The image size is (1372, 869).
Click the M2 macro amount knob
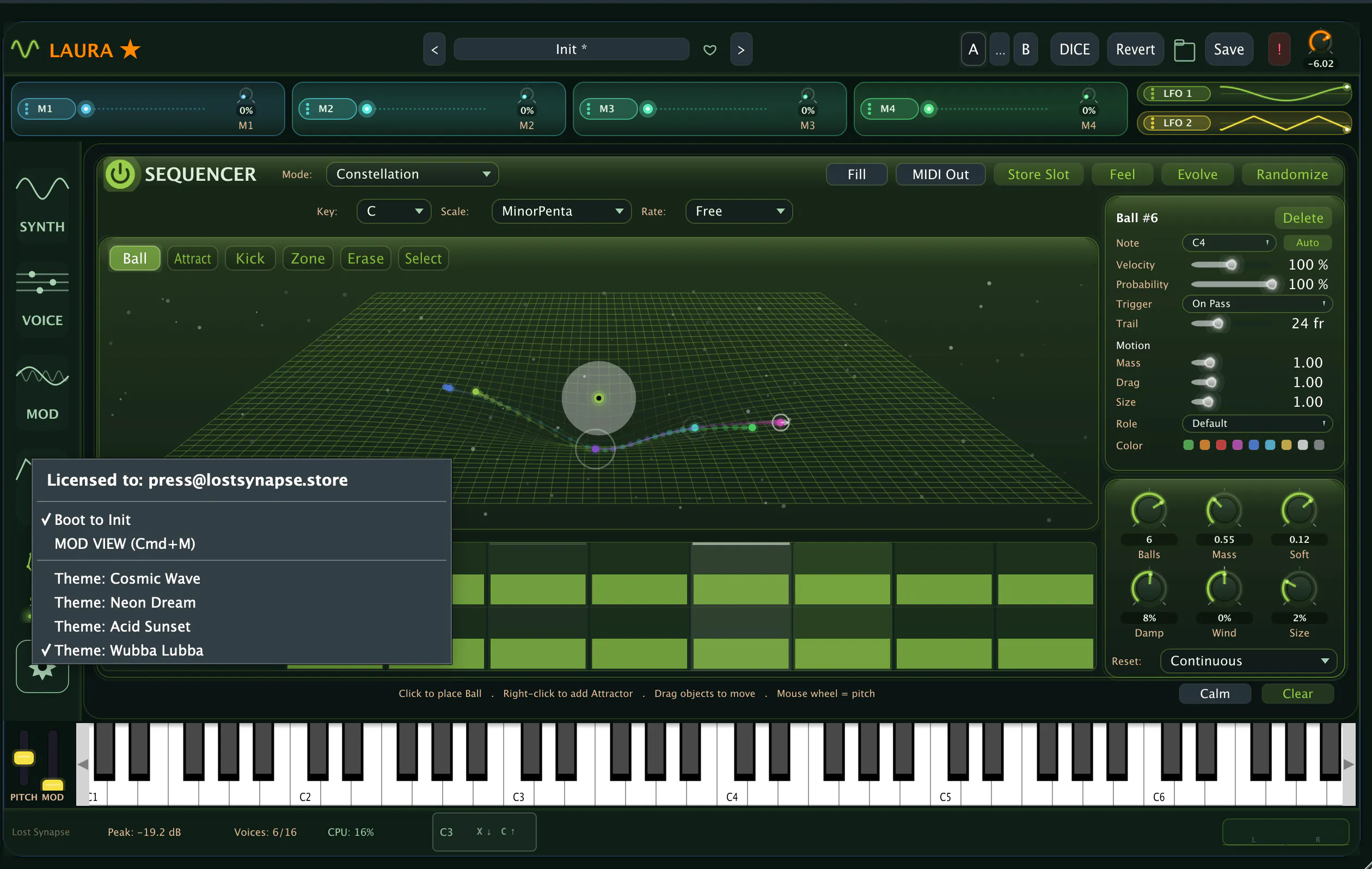(x=526, y=95)
